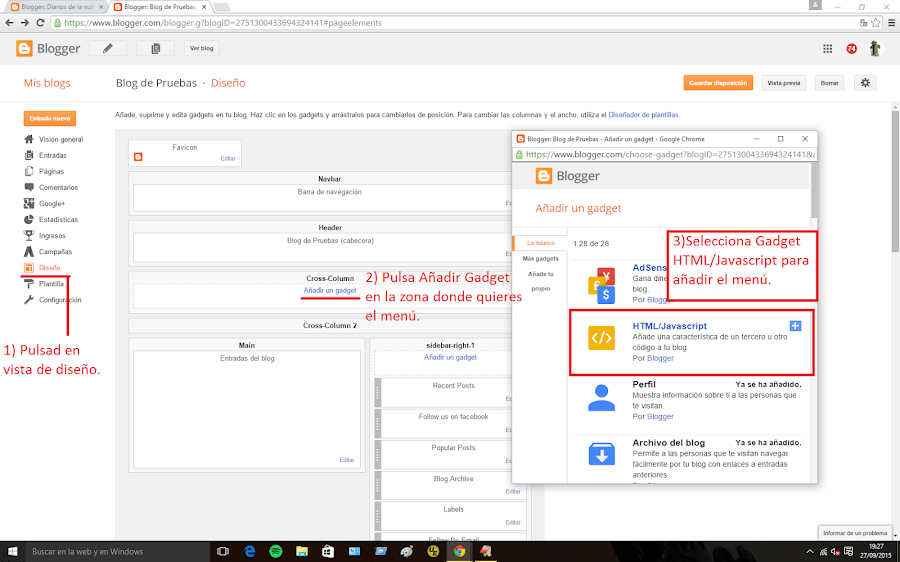
Task: Open the gear settings dropdown
Action: point(865,83)
